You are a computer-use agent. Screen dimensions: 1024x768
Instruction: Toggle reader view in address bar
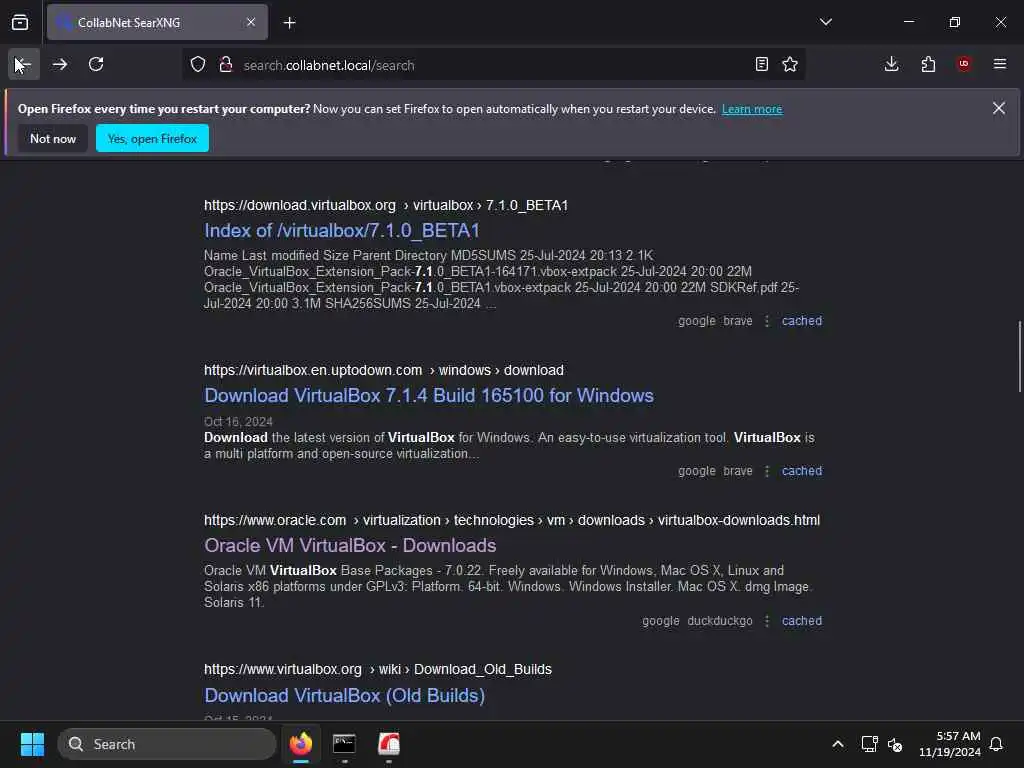pyautogui.click(x=761, y=64)
